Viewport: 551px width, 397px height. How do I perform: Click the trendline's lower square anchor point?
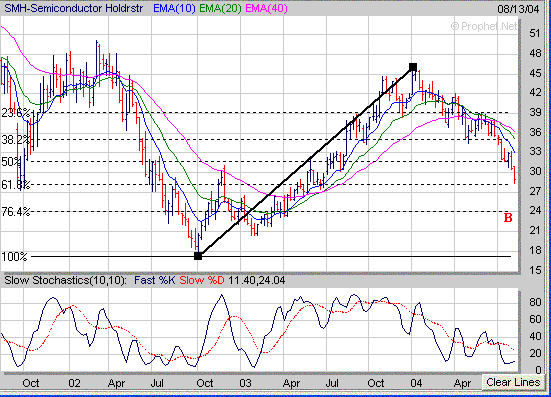pyautogui.click(x=198, y=256)
